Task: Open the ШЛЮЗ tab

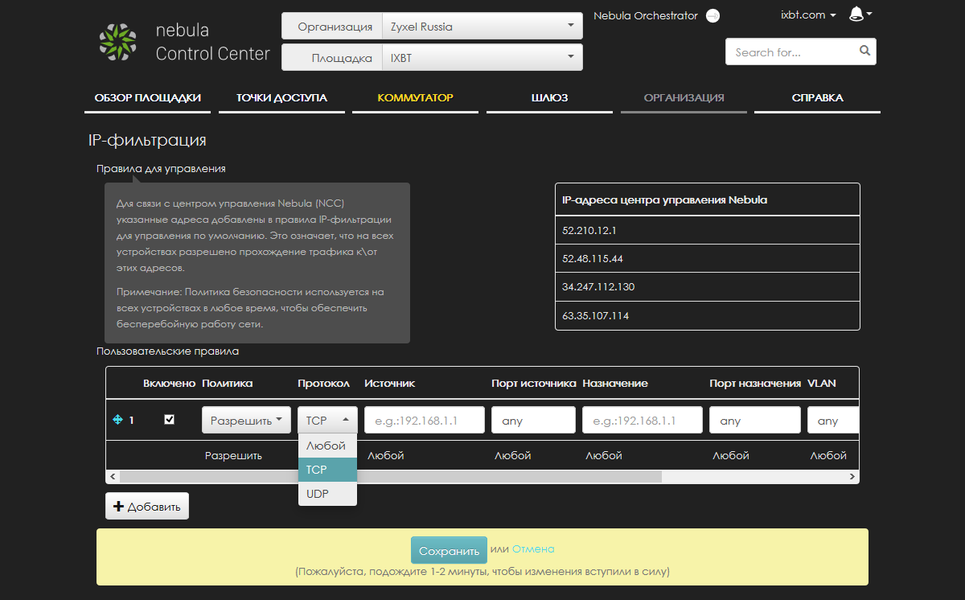Action: pyautogui.click(x=550, y=98)
